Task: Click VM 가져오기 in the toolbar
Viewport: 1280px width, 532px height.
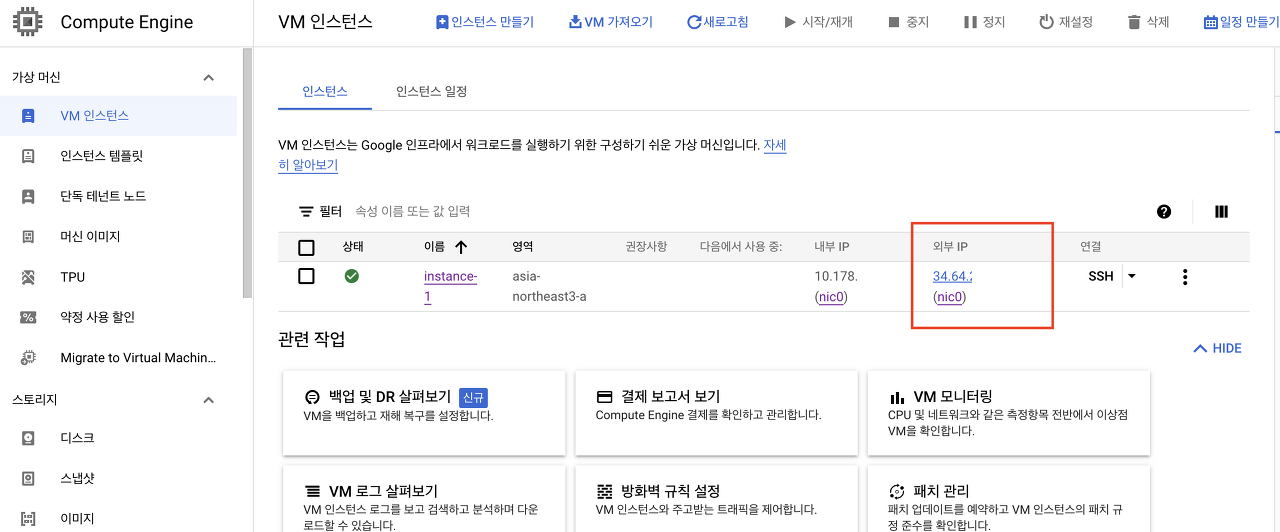Action: [611, 22]
